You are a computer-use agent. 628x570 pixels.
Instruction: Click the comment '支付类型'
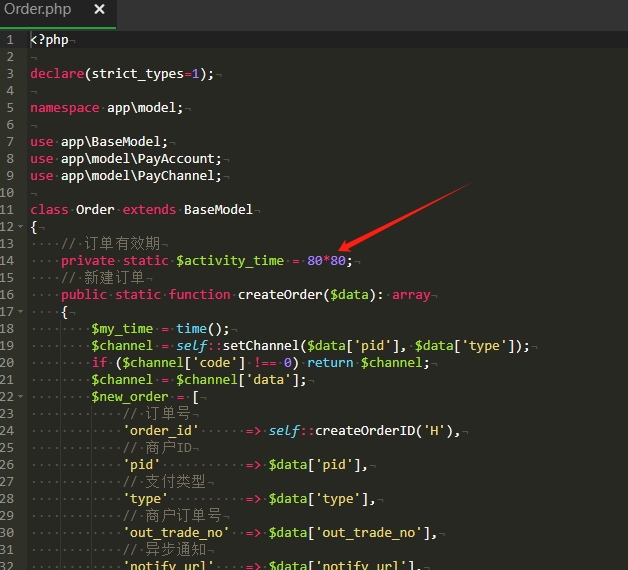tap(175, 481)
